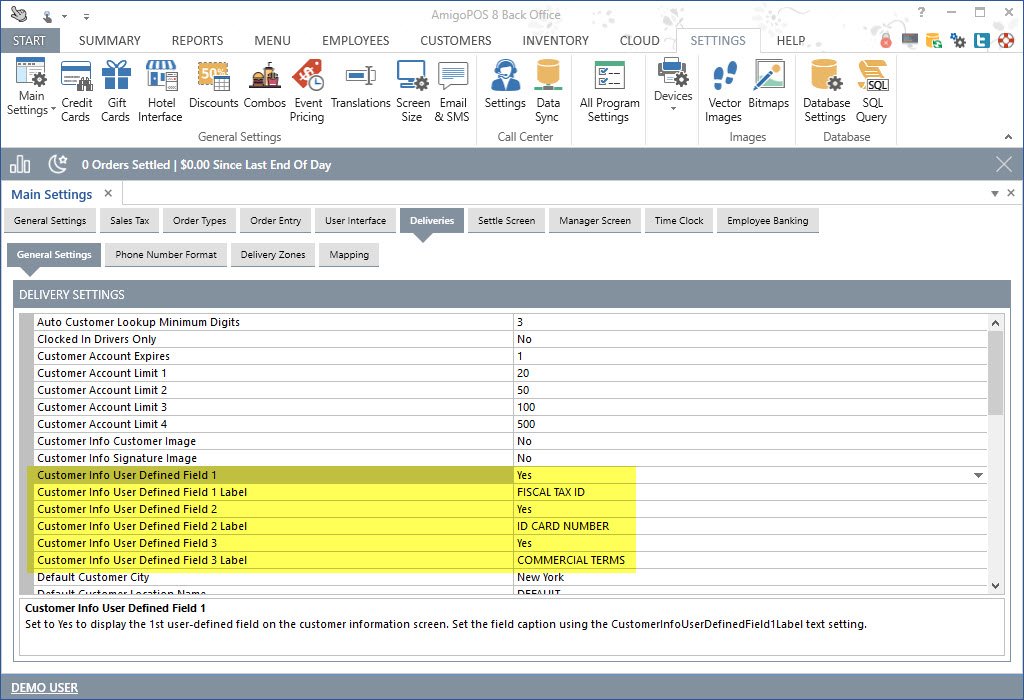Select the Delivery Zones sub-tab
Image resolution: width=1024 pixels, height=700 pixels.
[x=273, y=255]
